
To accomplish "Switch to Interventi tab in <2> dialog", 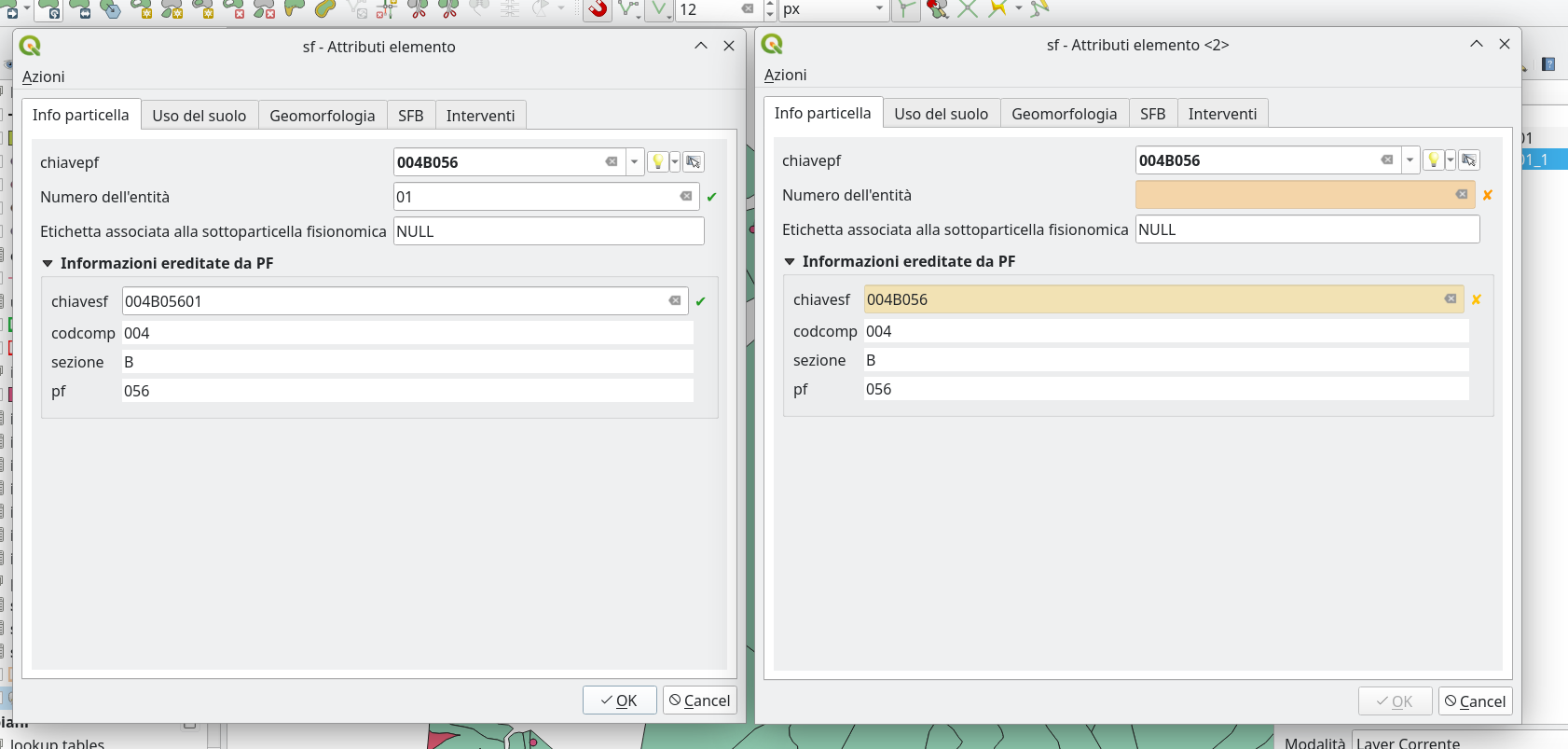I will [1222, 114].
